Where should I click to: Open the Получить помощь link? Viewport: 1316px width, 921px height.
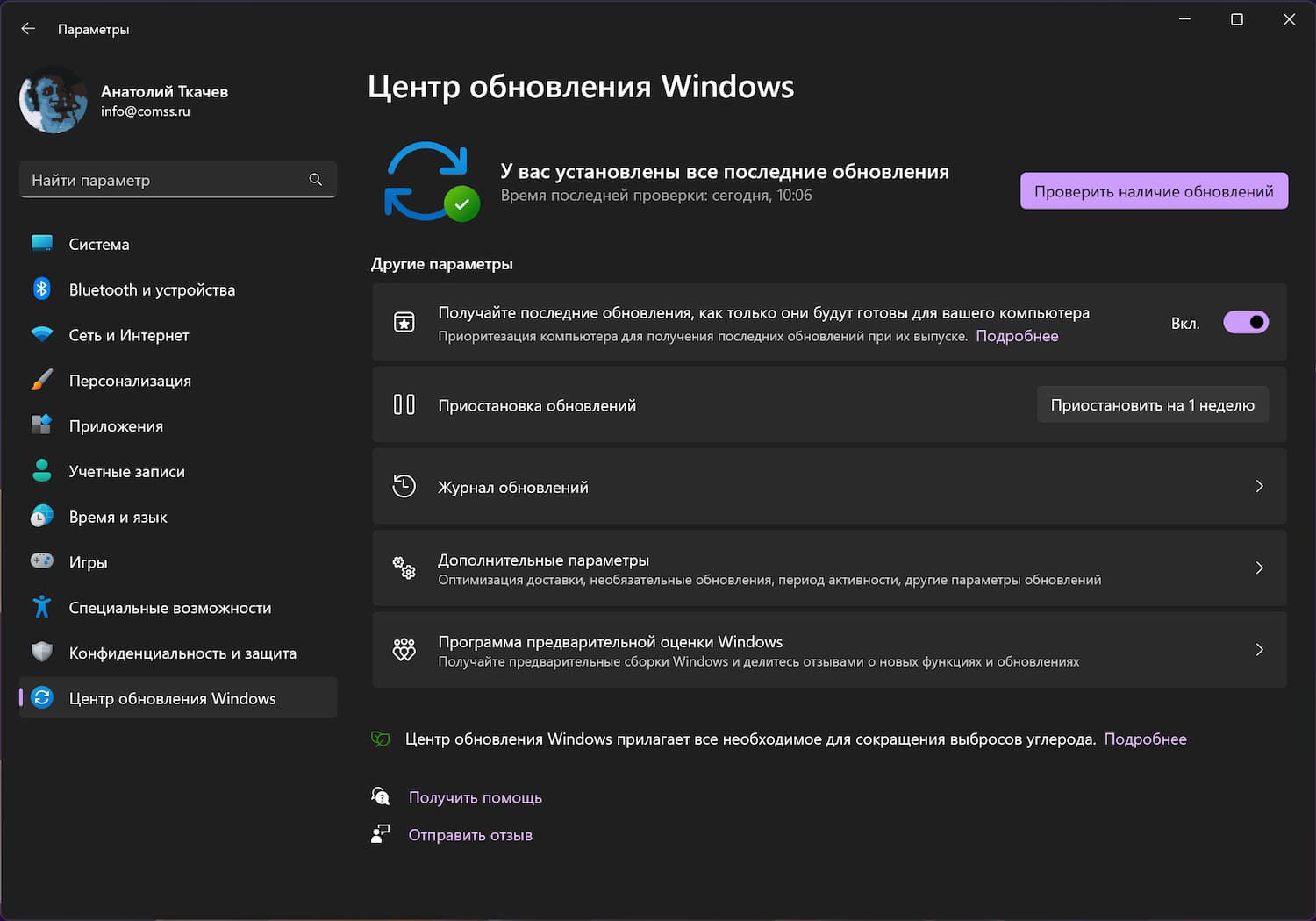coord(475,797)
